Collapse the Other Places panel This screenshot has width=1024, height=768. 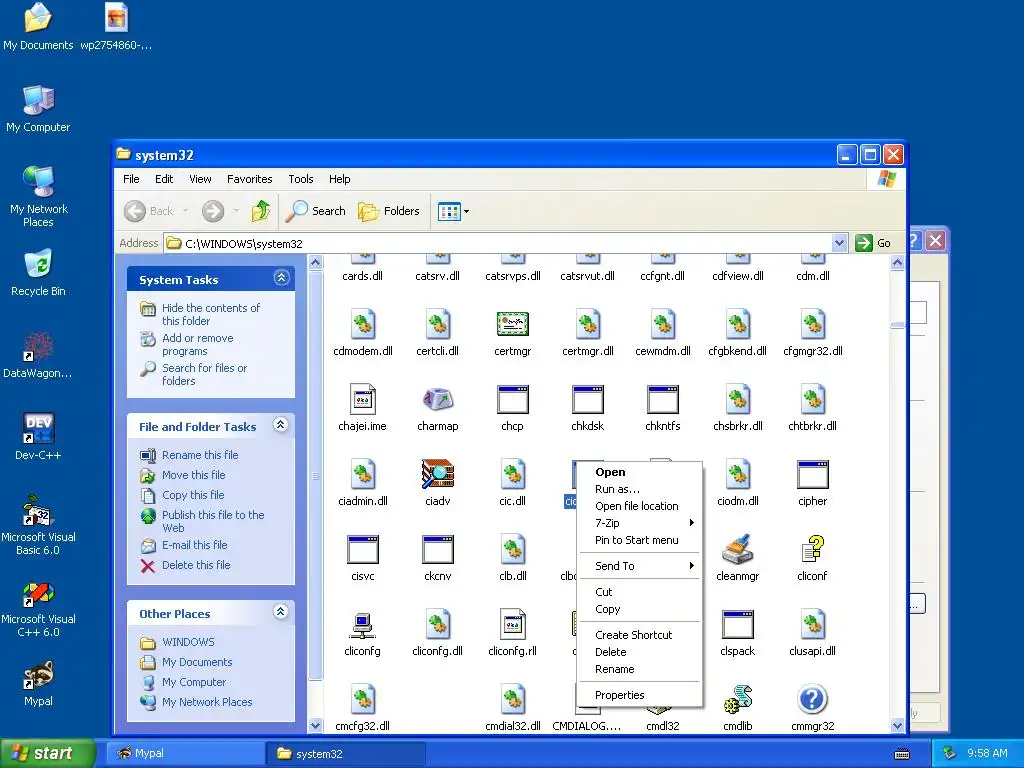click(281, 612)
